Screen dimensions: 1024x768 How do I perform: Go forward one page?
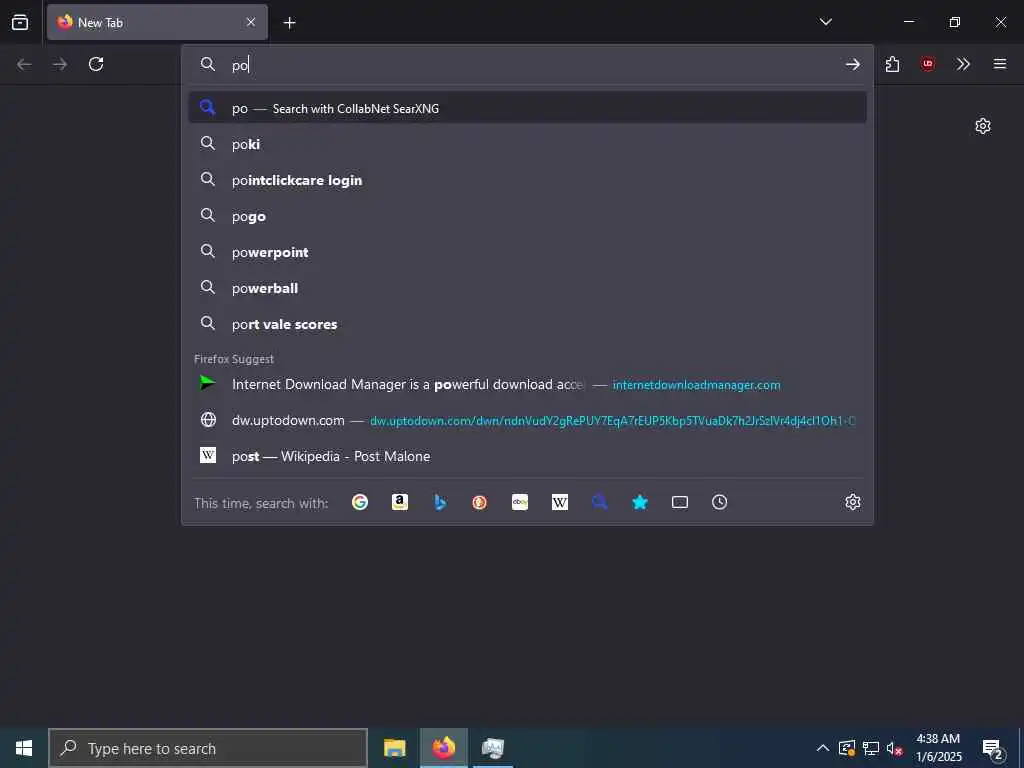[x=60, y=64]
